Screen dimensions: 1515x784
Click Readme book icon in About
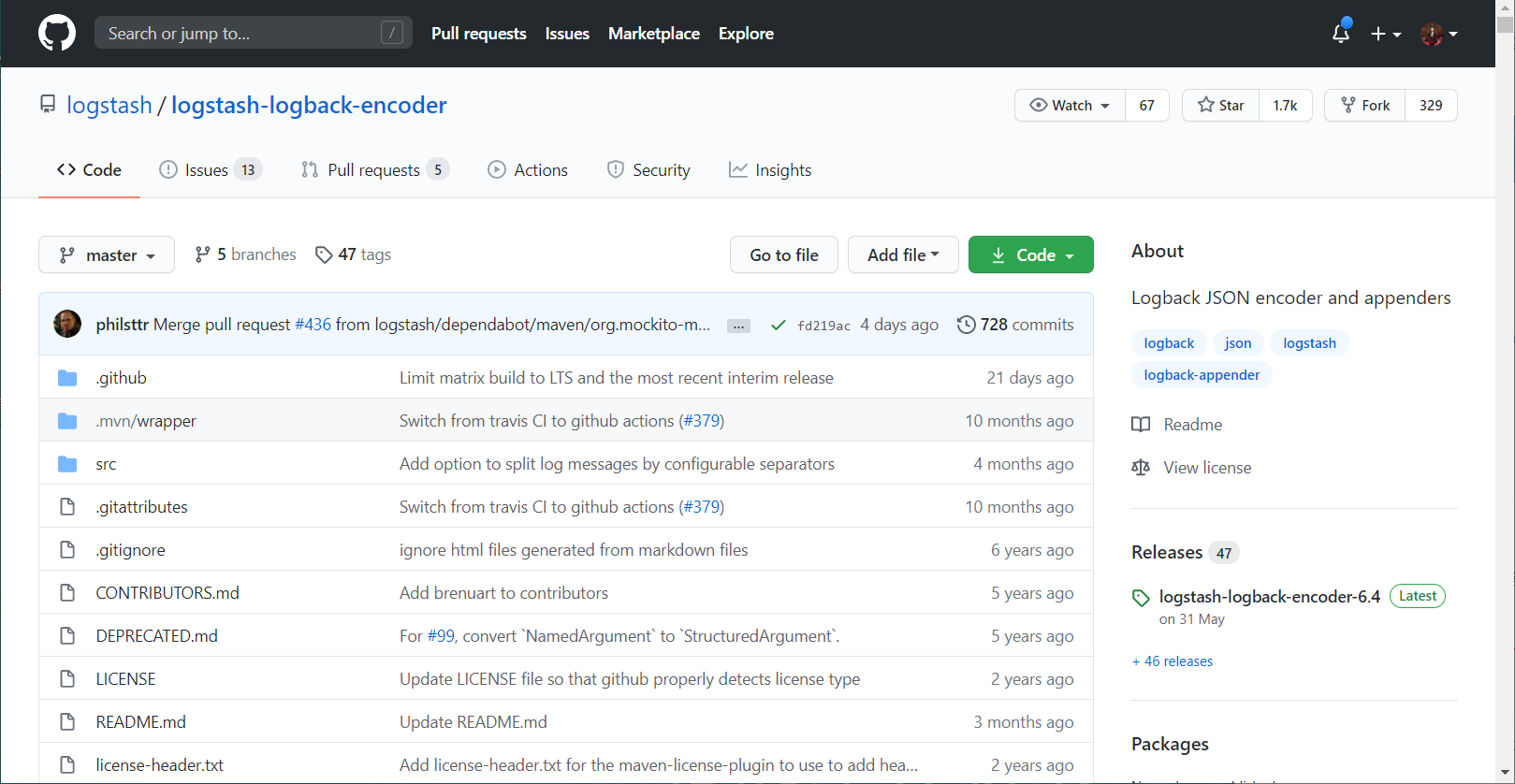coord(1141,425)
